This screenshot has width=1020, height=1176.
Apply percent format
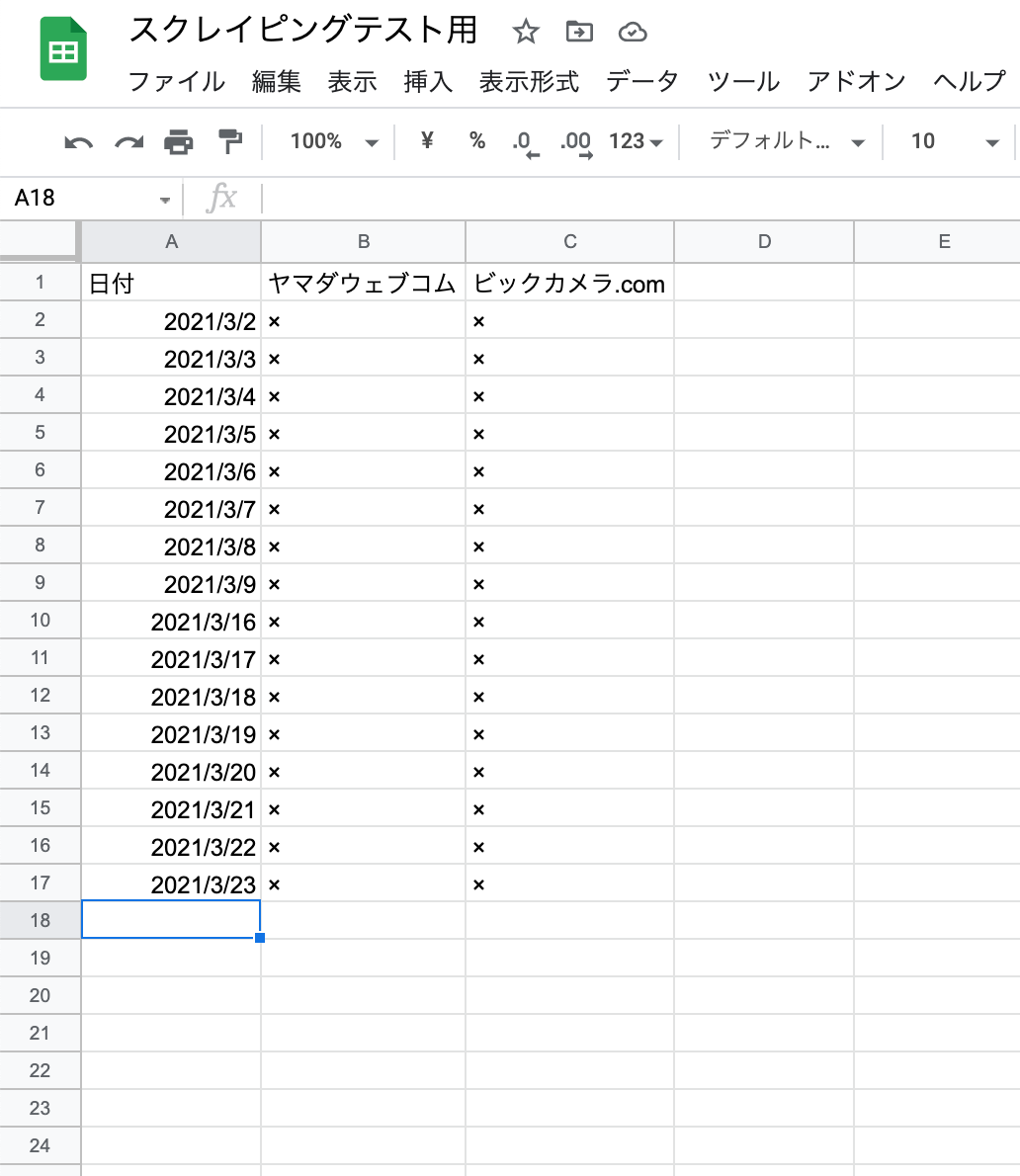pyautogui.click(x=477, y=140)
